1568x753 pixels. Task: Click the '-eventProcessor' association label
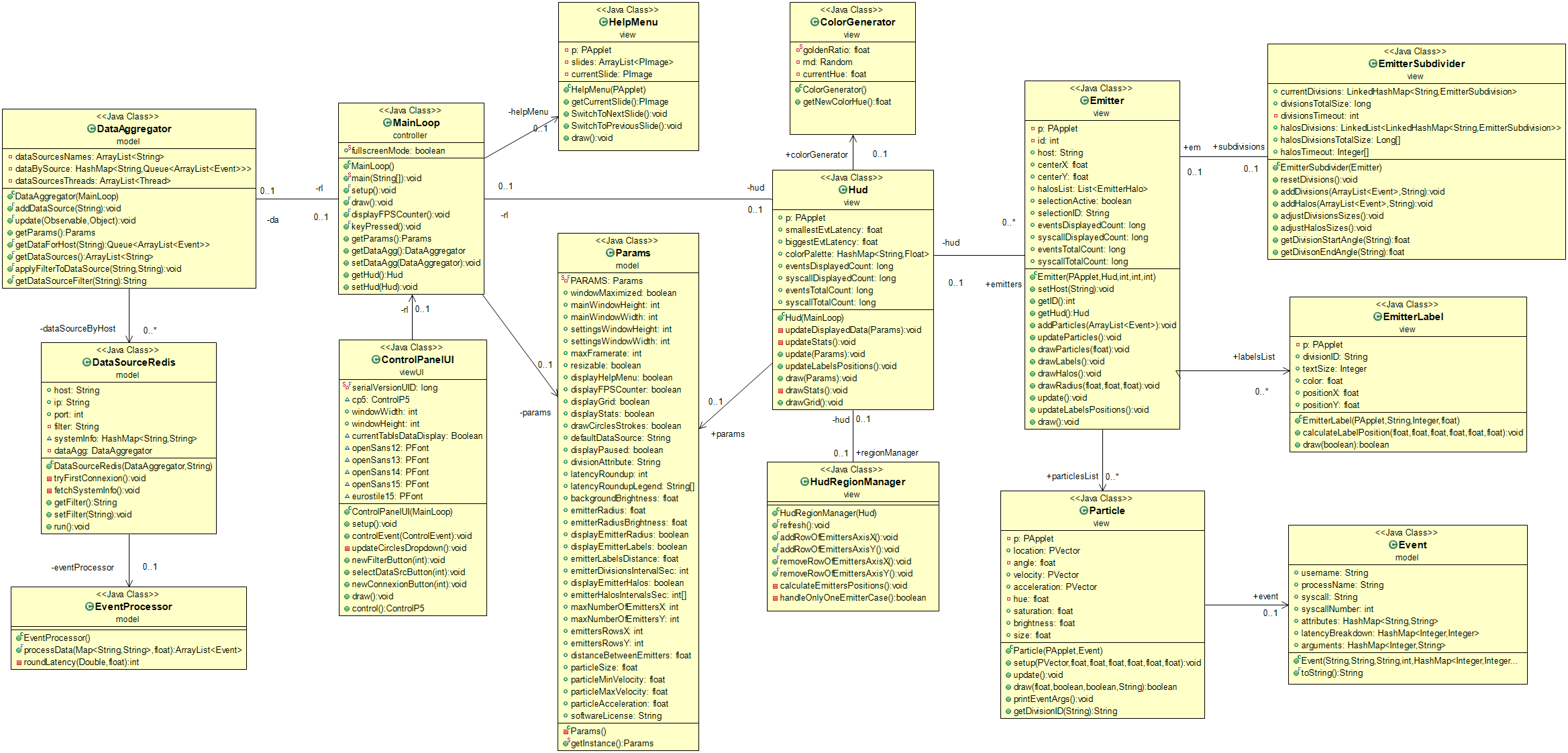(x=83, y=568)
